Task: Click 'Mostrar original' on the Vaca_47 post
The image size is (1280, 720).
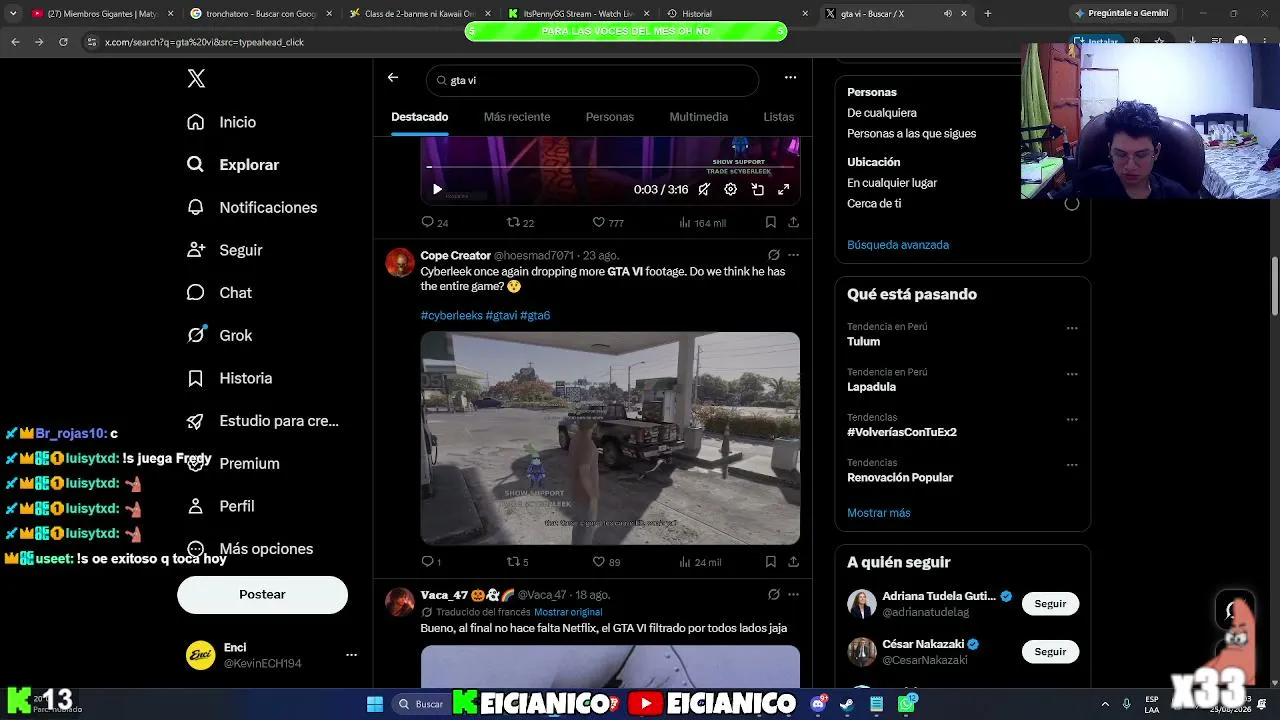Action: tap(568, 612)
